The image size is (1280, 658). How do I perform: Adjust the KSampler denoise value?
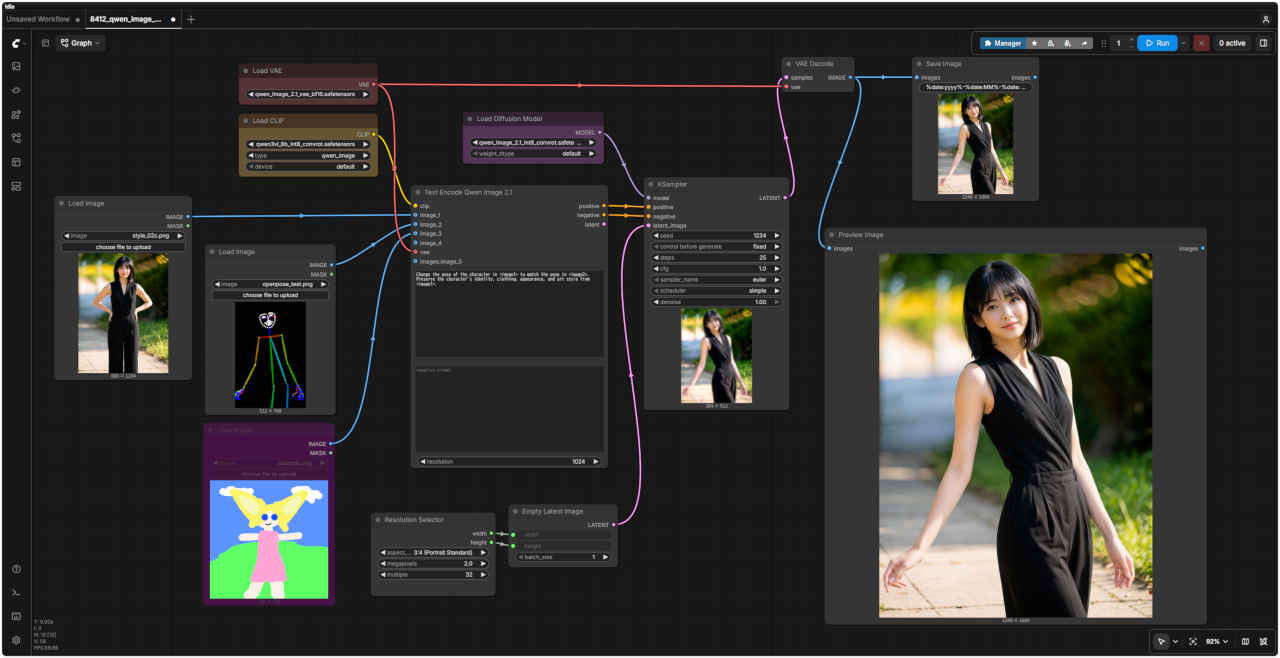716,302
